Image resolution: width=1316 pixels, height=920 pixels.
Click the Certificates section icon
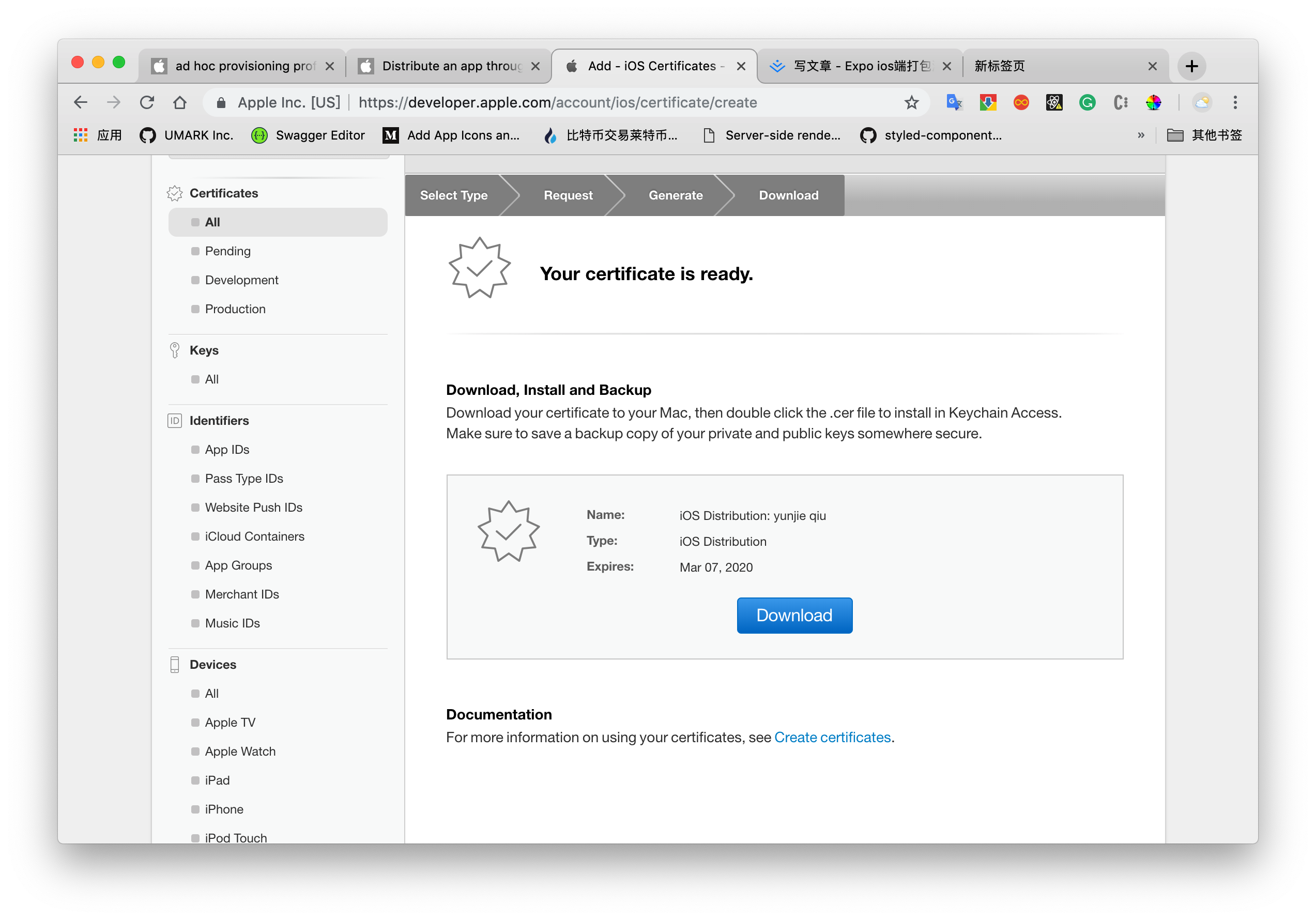175,193
